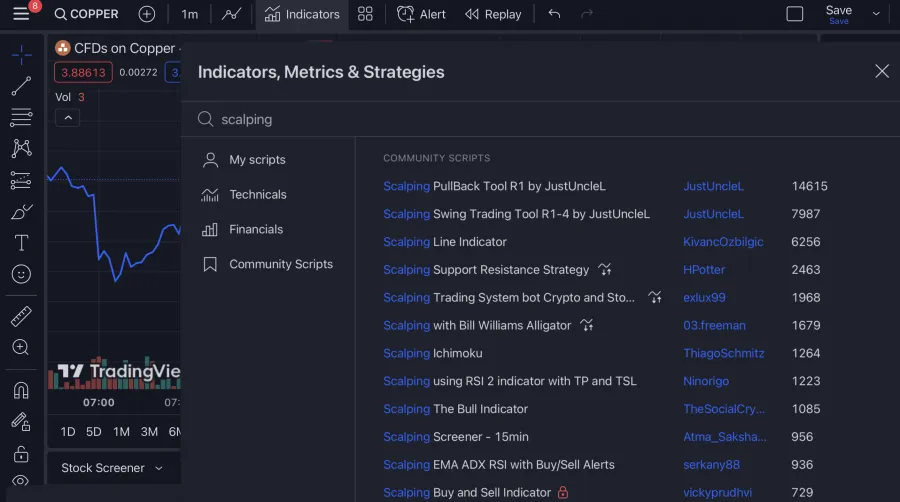Image resolution: width=900 pixels, height=502 pixels.
Task: Click the zoom in tool
Action: (x=21, y=348)
